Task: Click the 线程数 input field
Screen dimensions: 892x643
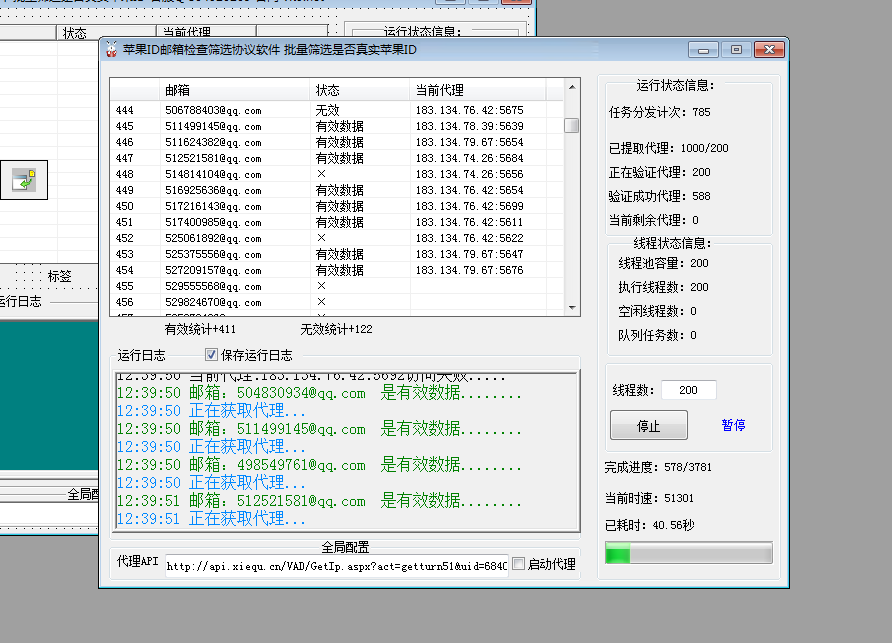Action: click(688, 391)
